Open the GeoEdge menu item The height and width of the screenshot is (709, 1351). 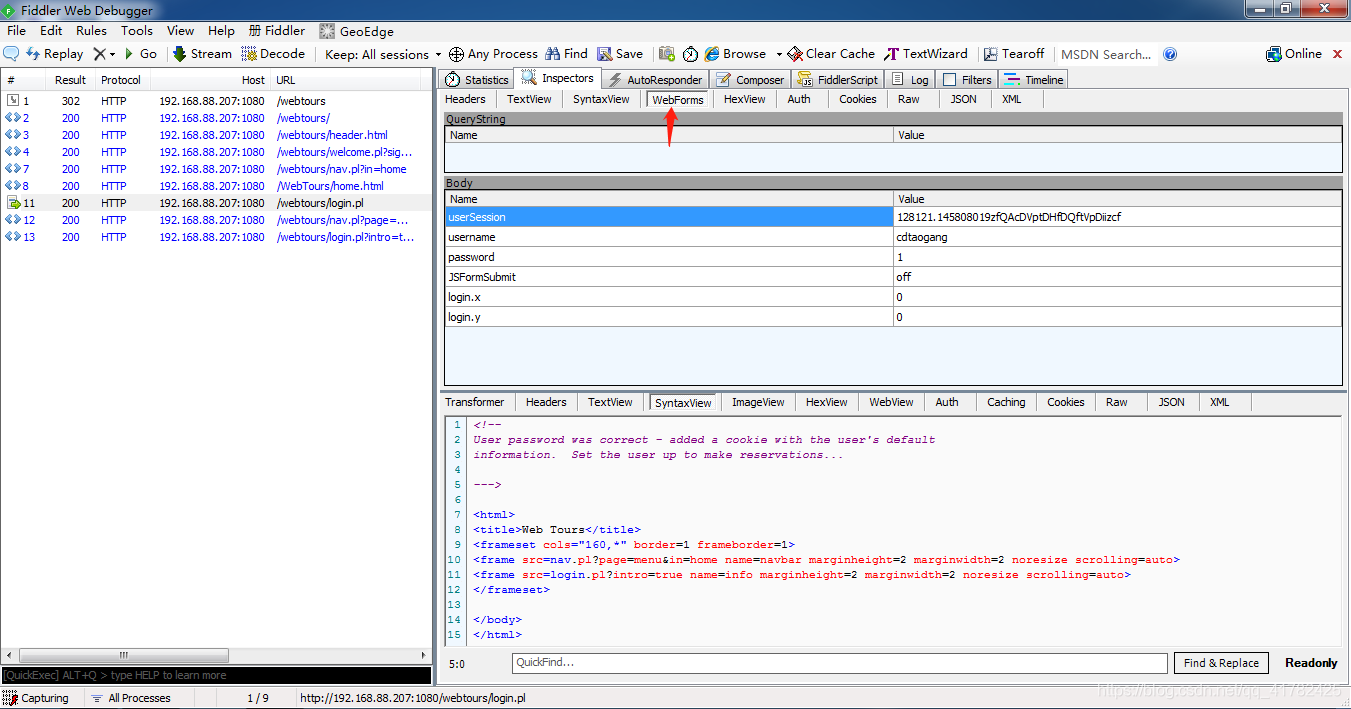coord(356,31)
